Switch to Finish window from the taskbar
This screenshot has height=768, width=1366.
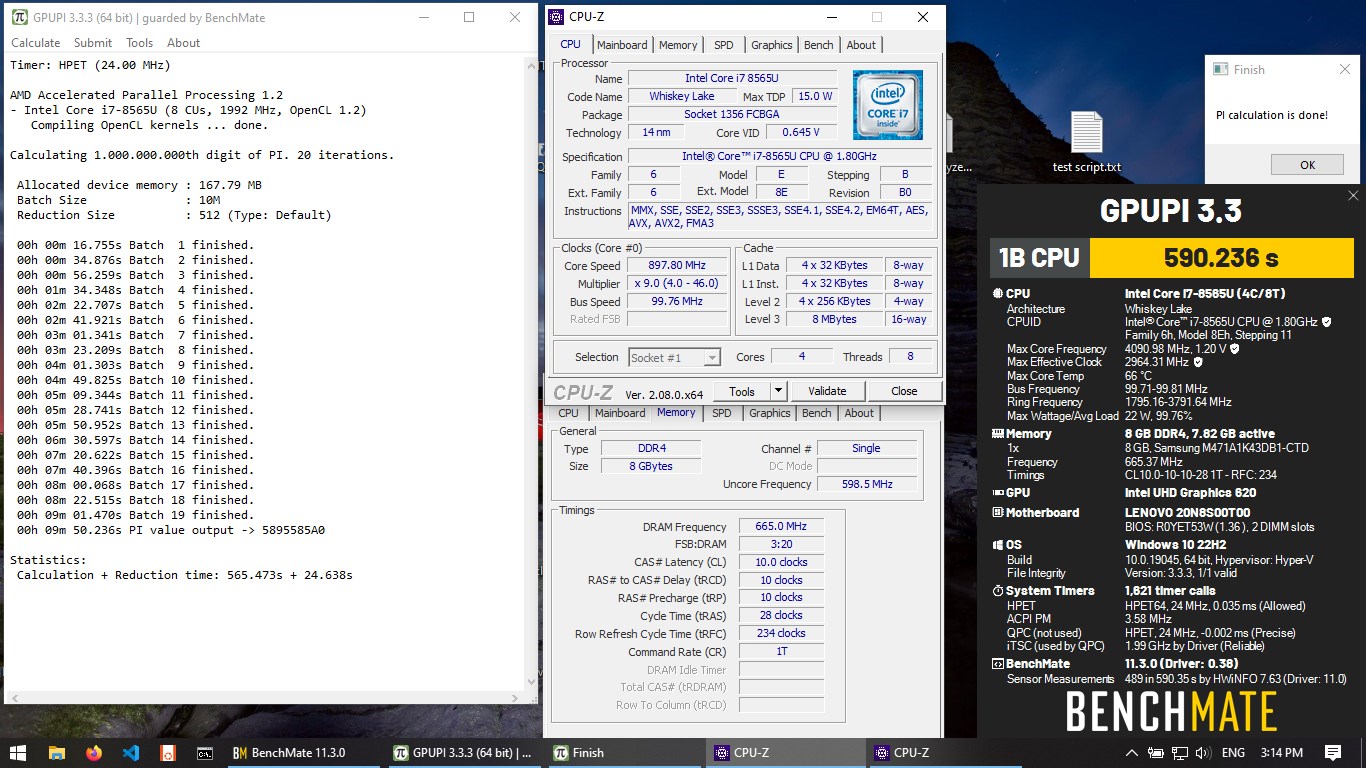(626, 753)
